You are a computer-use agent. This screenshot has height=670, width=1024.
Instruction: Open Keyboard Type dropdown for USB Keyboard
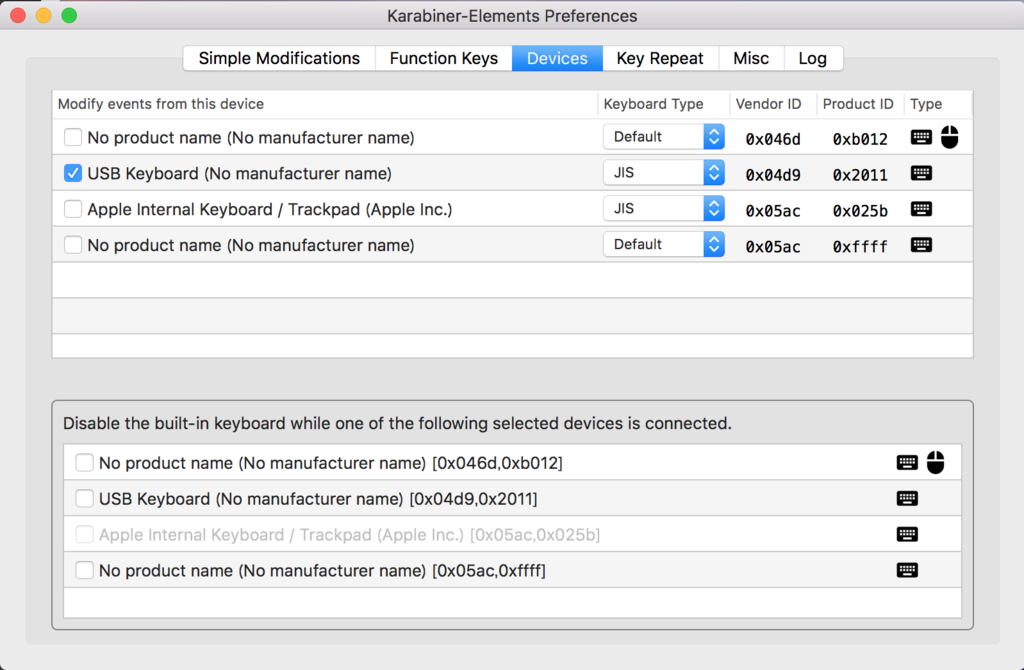click(663, 173)
